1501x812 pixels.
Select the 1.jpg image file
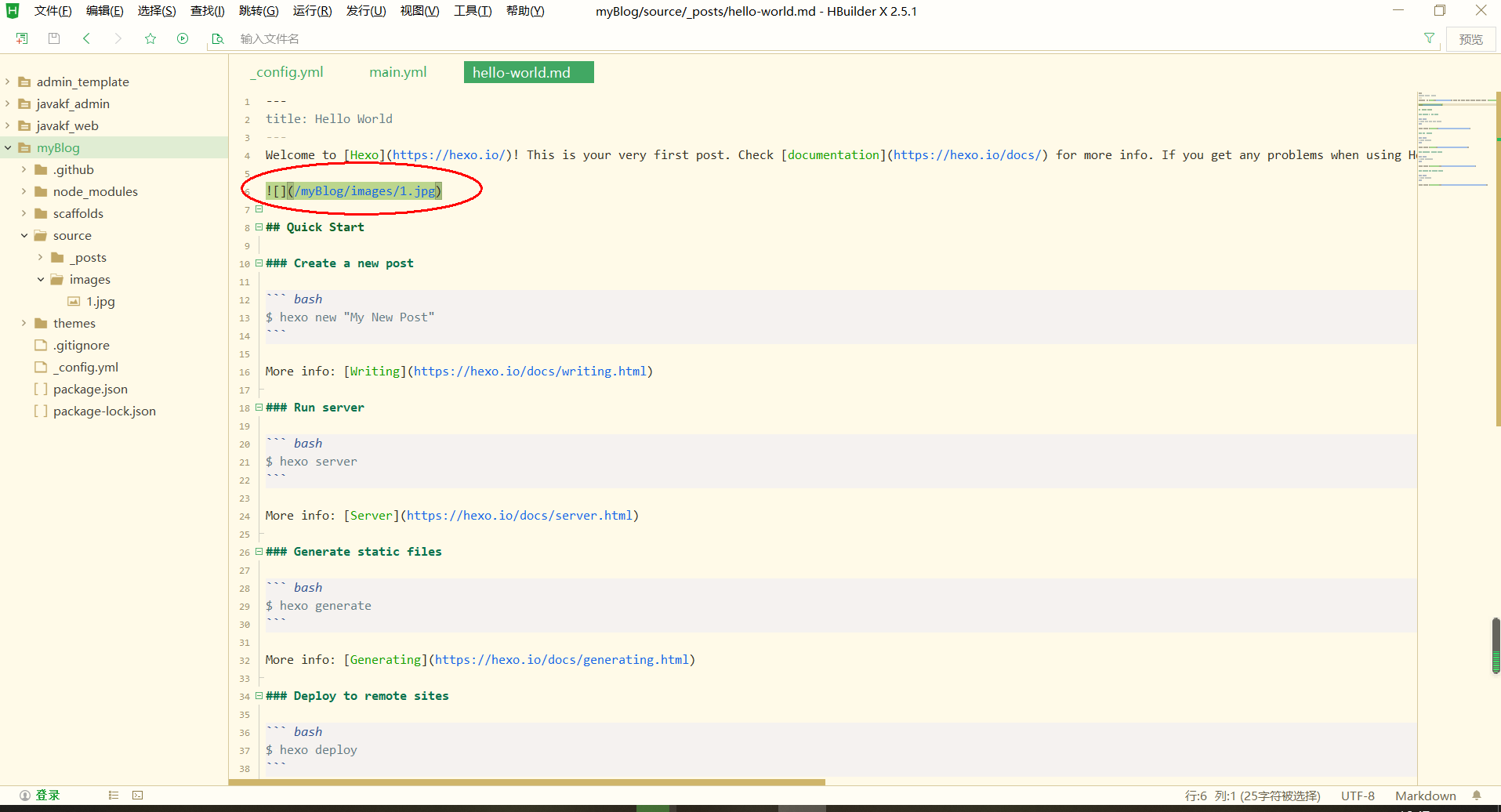tap(100, 301)
